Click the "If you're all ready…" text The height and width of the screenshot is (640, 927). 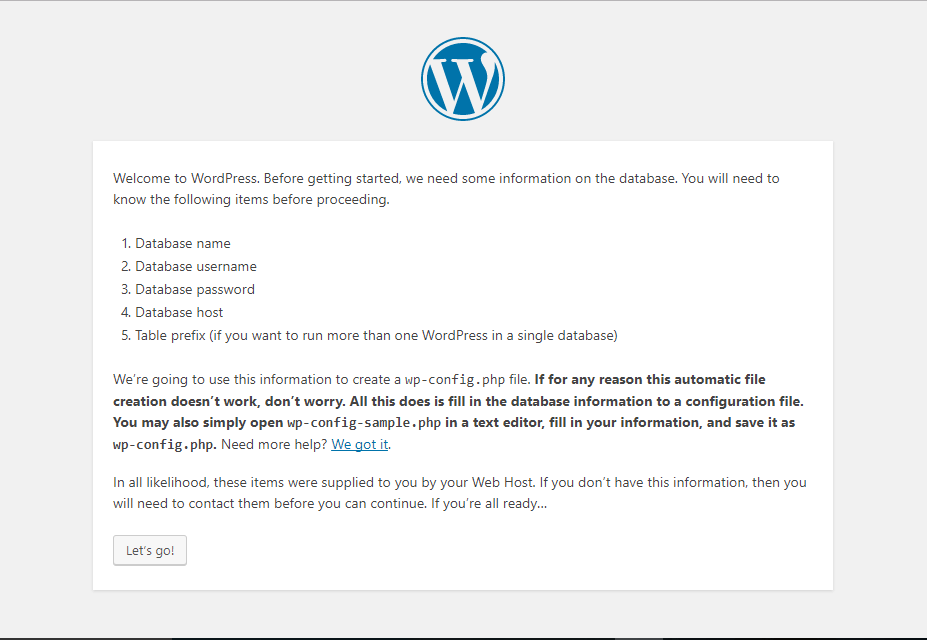[489, 504]
